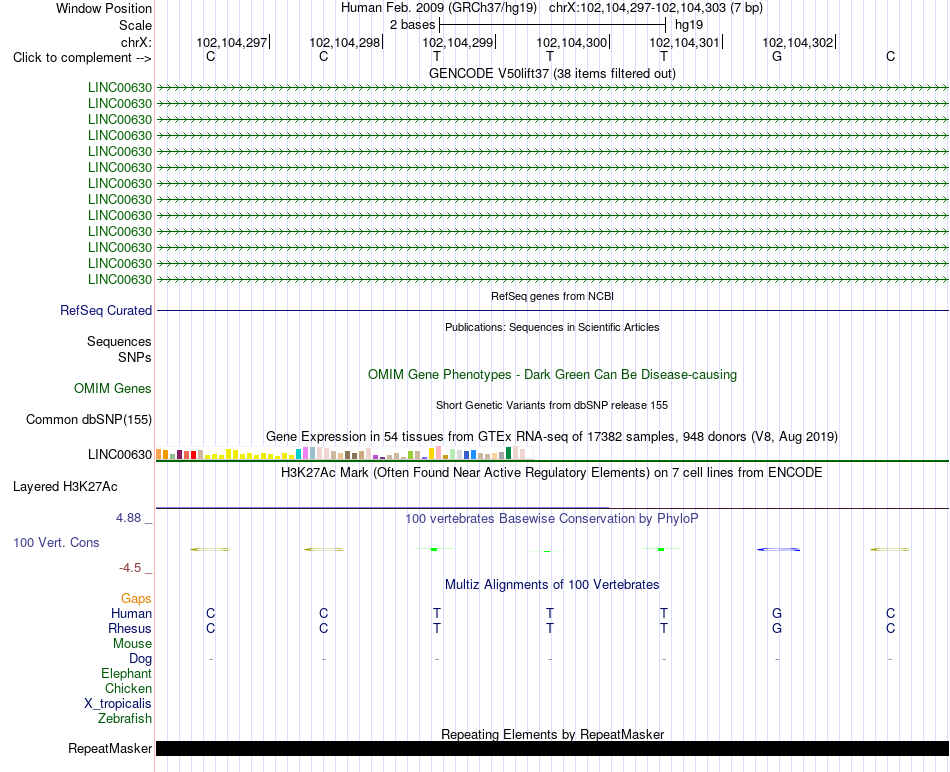Click the Chicken species label
950x772 pixels.
(x=128, y=688)
